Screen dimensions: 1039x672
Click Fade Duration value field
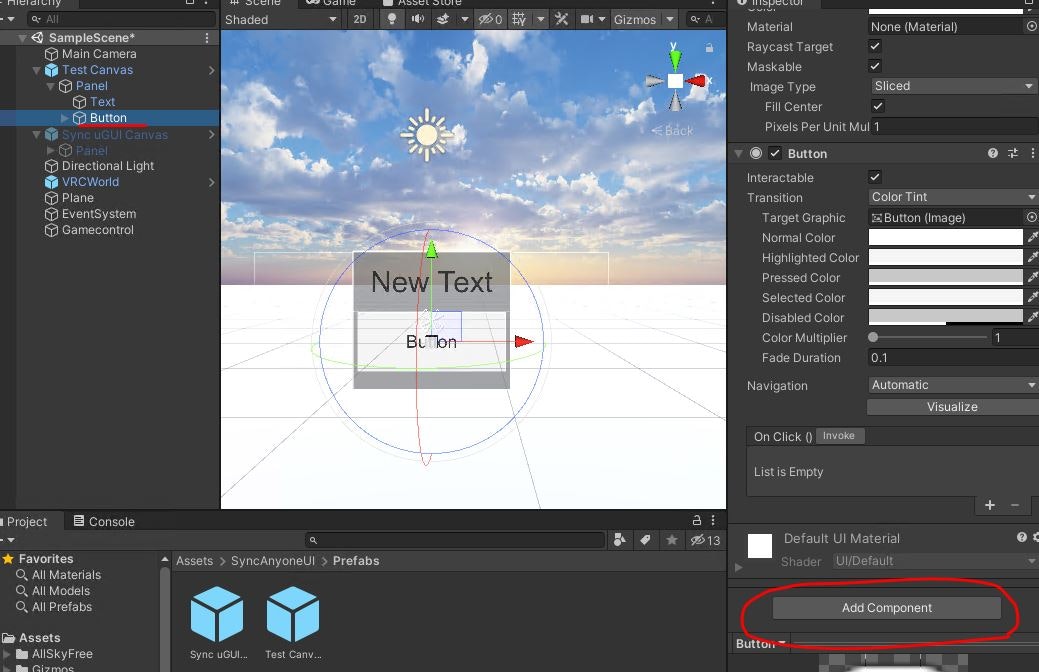(x=954, y=358)
